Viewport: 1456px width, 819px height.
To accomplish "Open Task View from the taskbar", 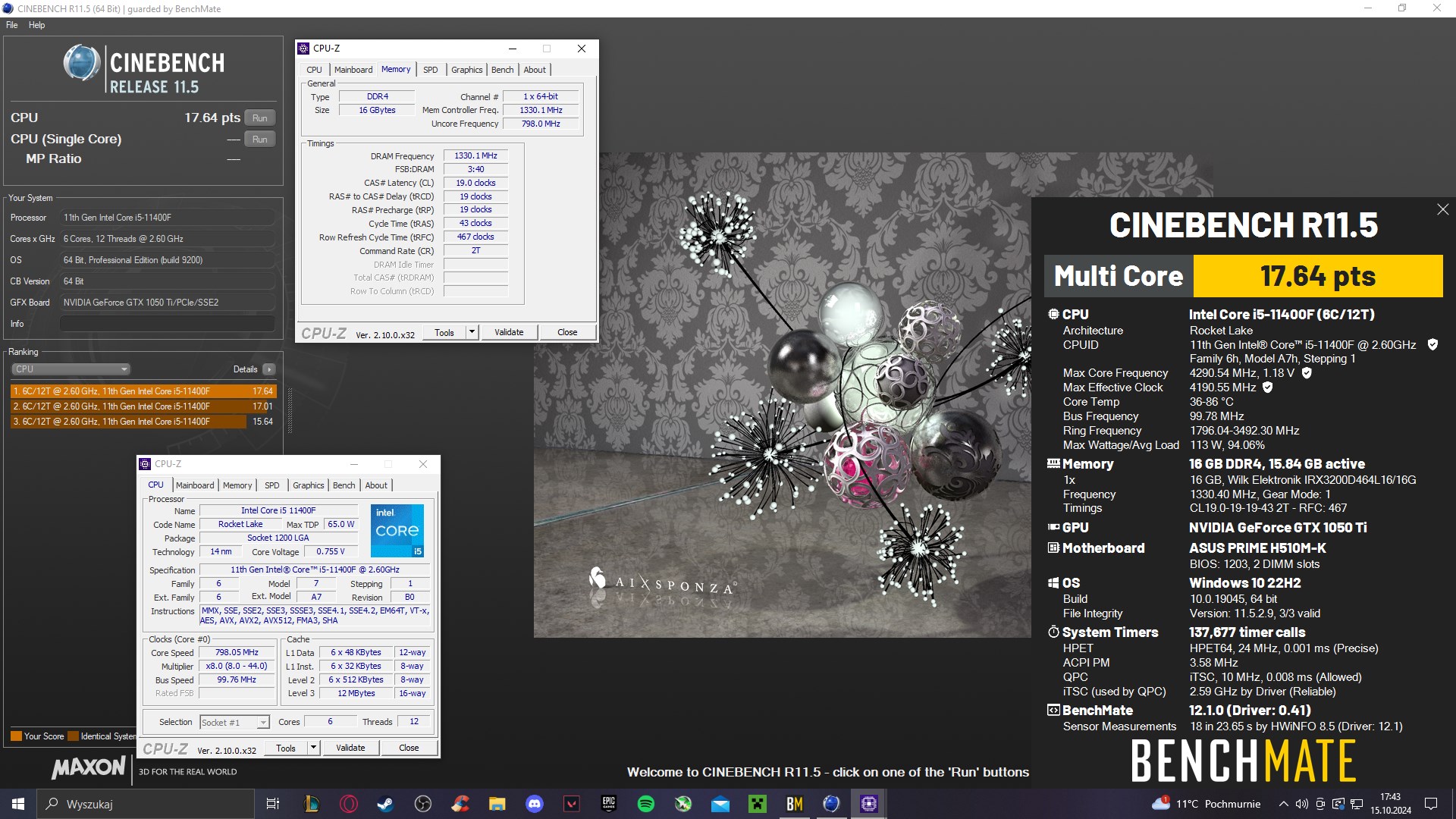I will [273, 804].
